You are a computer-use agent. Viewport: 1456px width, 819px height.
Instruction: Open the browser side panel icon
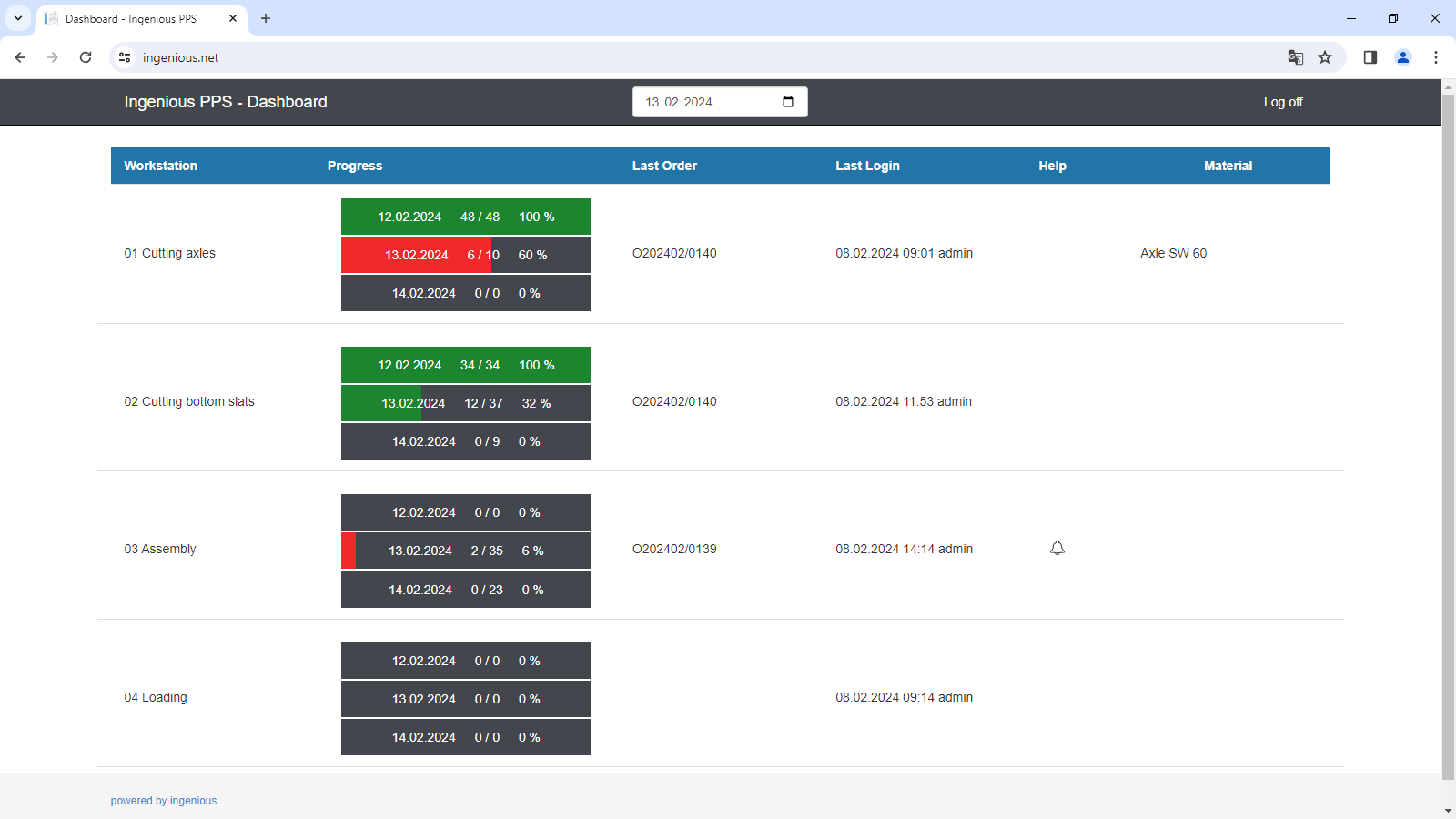tap(1369, 56)
